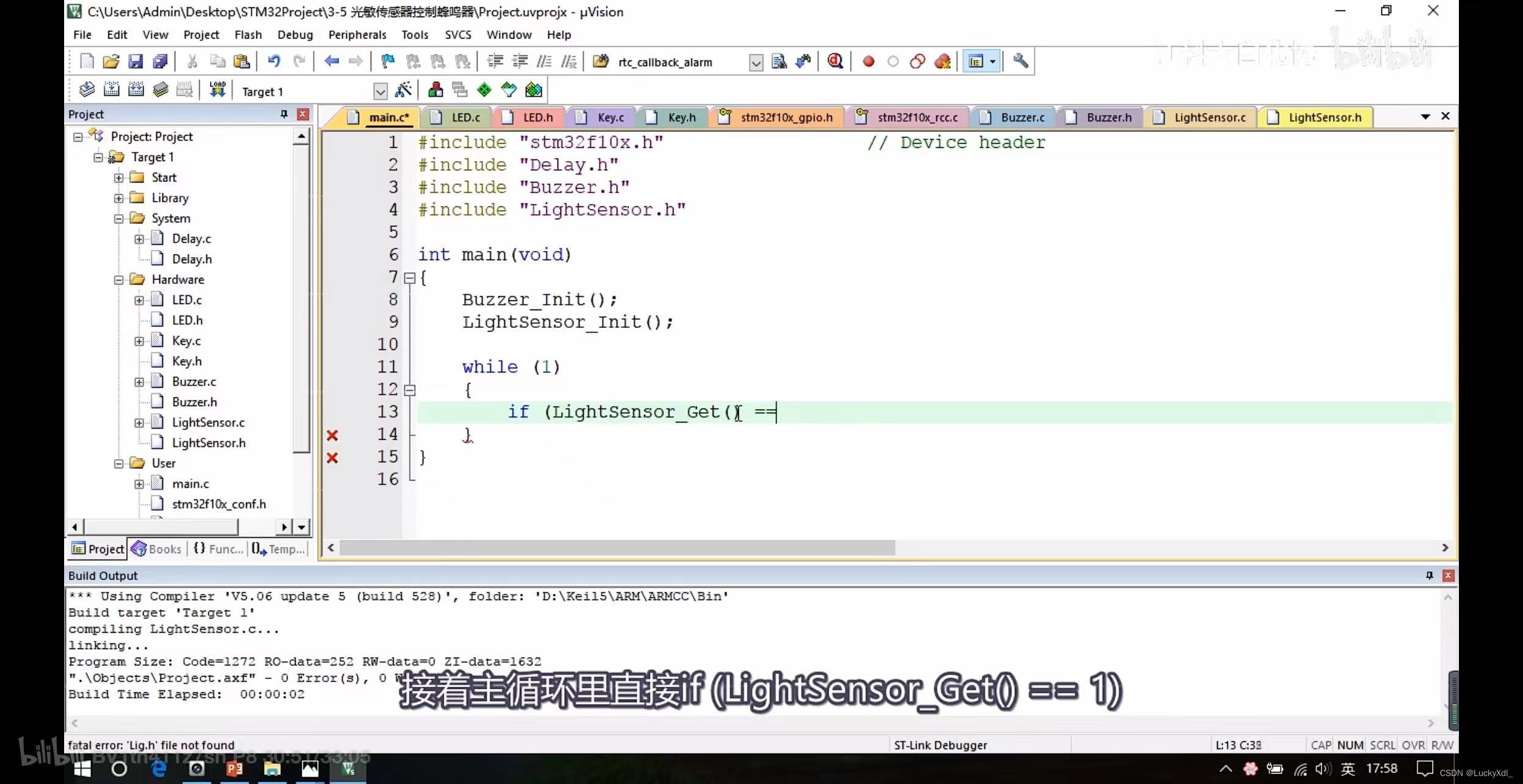Viewport: 1523px width, 784px height.
Task: Show the editor tab list dropdown arrow
Action: click(x=1425, y=116)
